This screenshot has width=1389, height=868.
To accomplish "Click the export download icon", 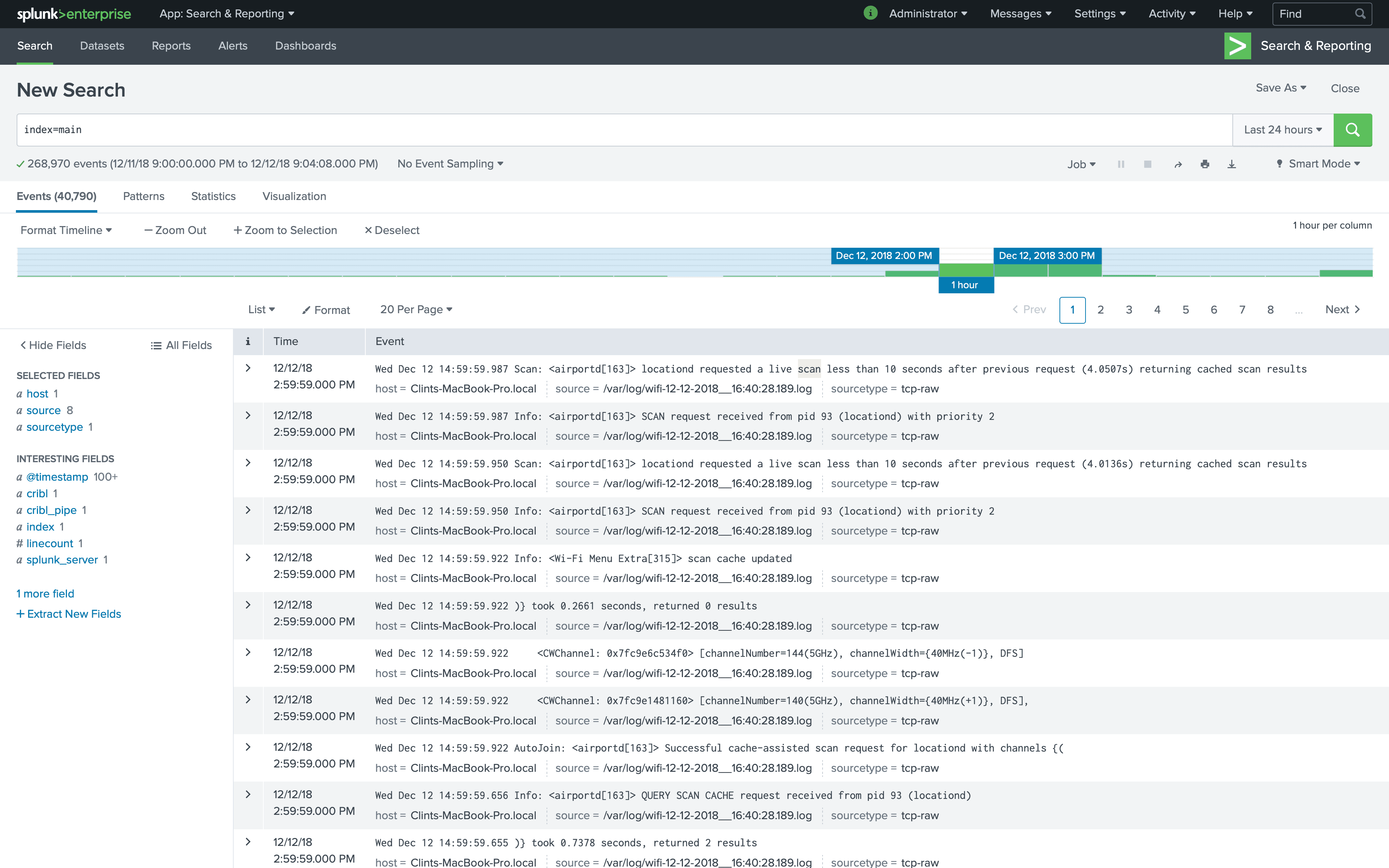I will click(x=1232, y=164).
